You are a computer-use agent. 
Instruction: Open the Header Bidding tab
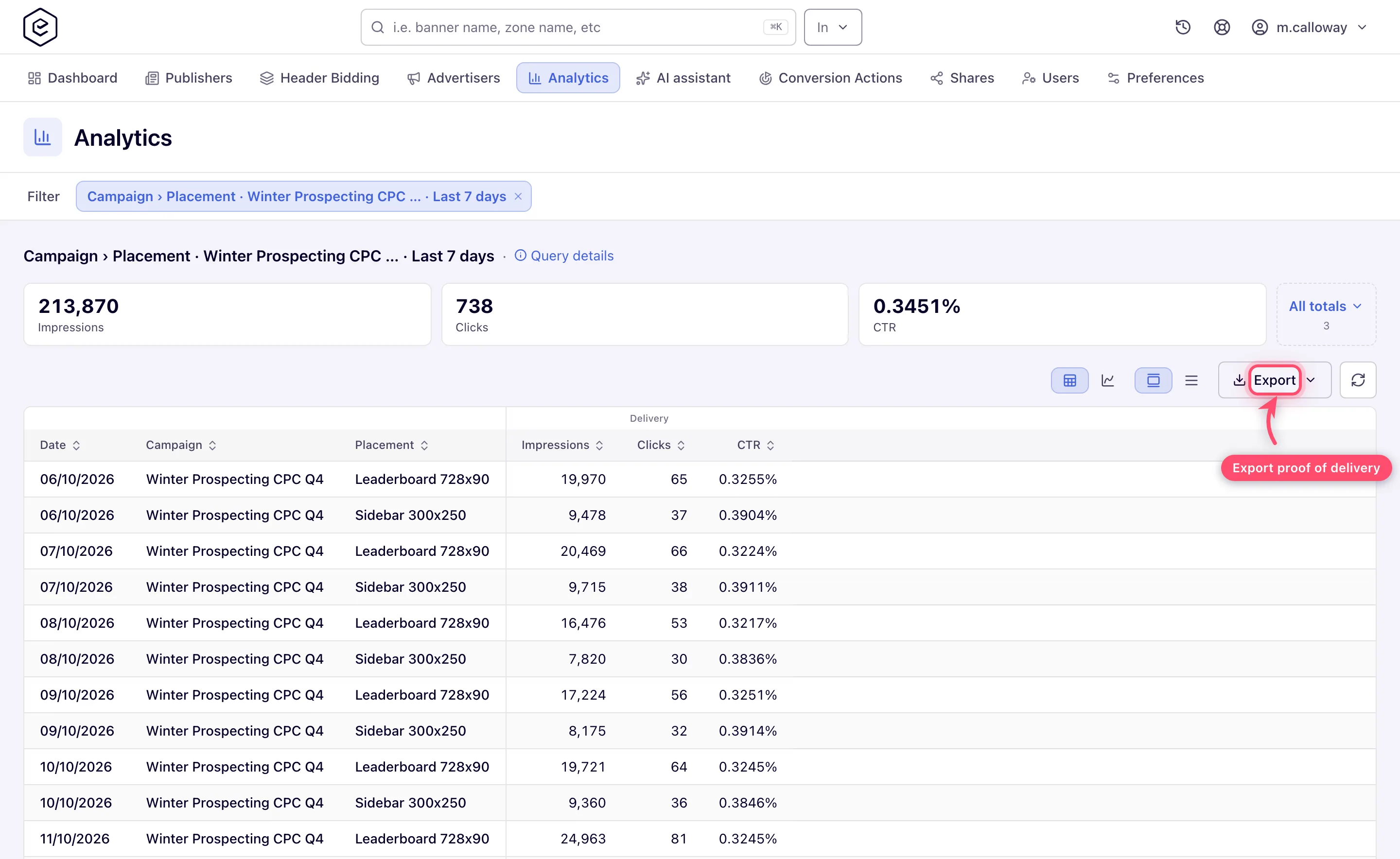(319, 78)
